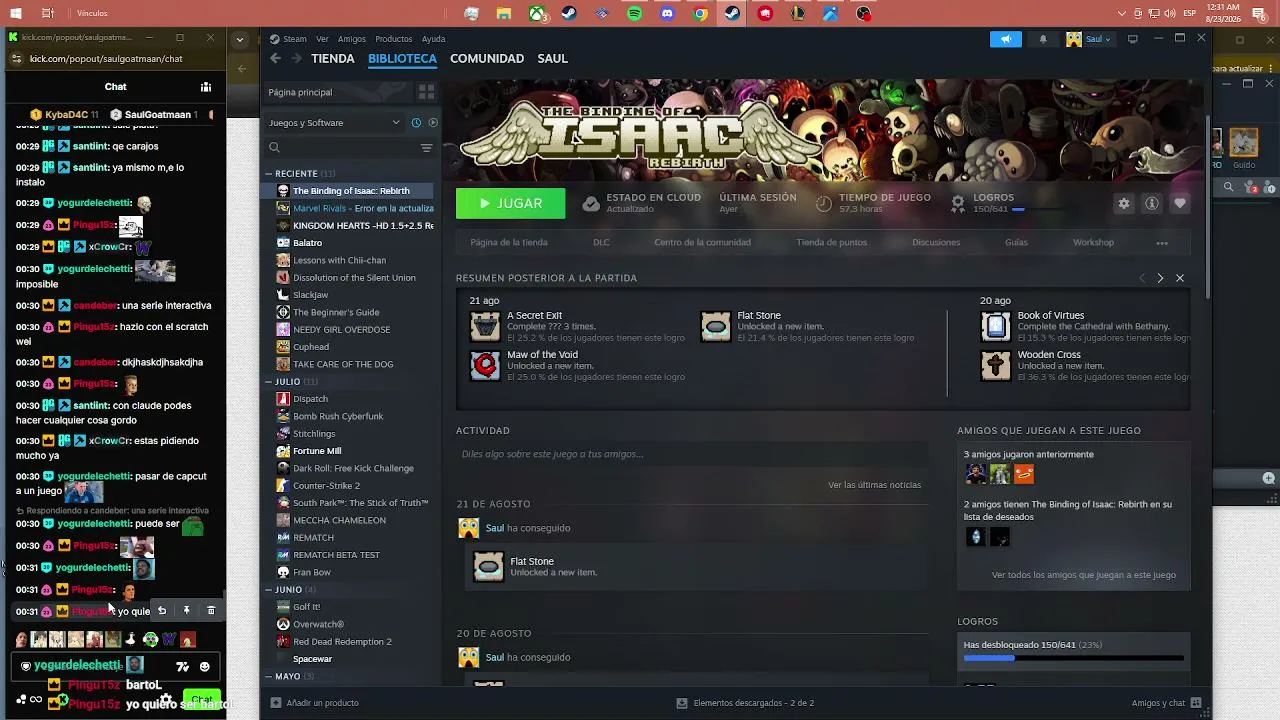Image resolution: width=1280 pixels, height=720 pixels.
Task: Go forward with Steam forward arrow
Action: point(296,58)
